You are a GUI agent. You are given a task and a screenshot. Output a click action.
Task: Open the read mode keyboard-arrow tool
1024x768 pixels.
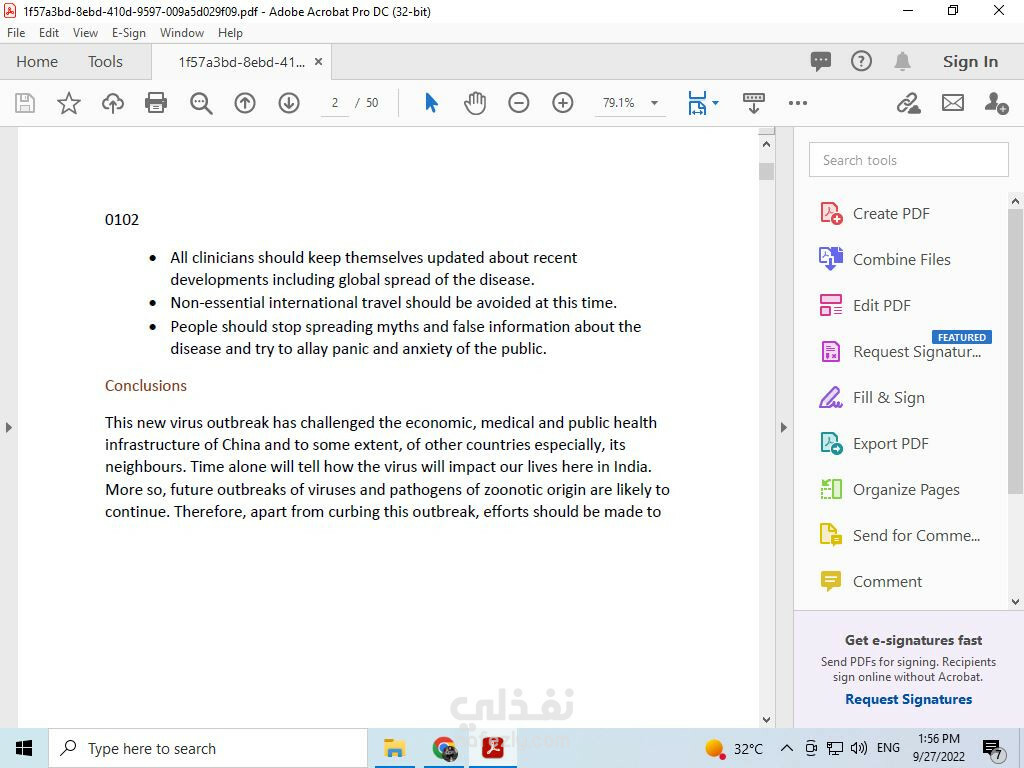coord(754,103)
